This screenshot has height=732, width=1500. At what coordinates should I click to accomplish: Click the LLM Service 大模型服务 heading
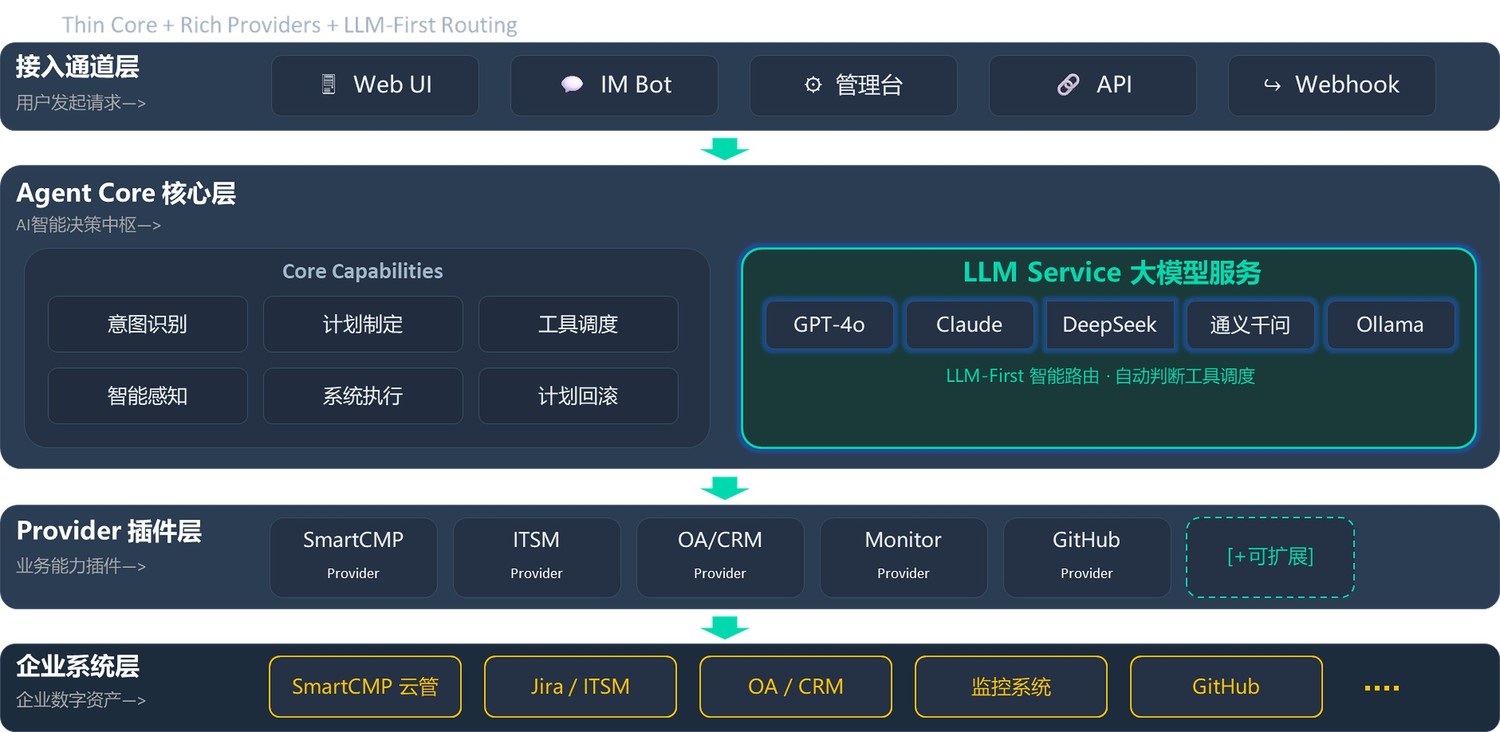coord(1112,272)
